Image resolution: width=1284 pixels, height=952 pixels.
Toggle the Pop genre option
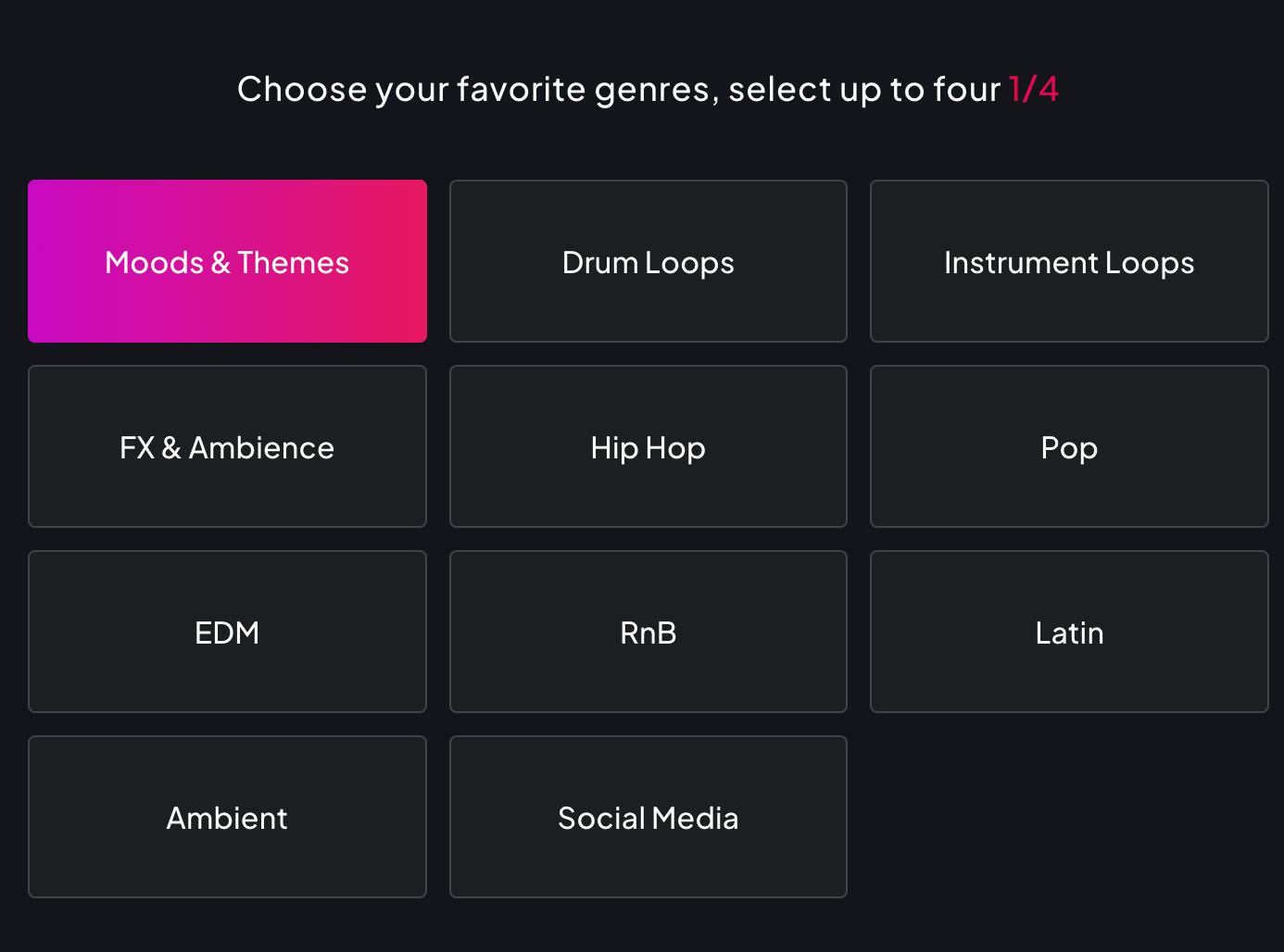[1069, 447]
